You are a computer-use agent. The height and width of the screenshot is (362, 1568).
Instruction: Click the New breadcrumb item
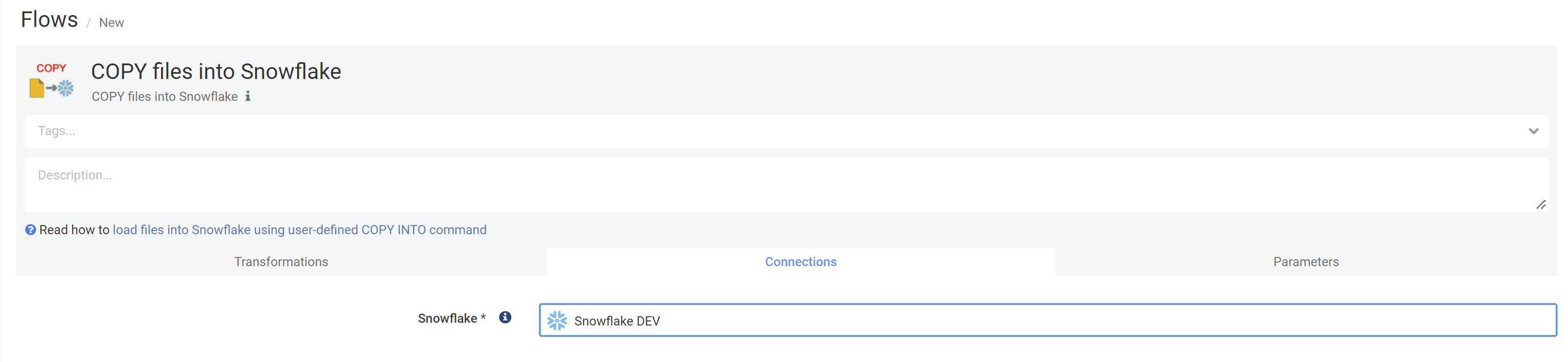click(x=111, y=22)
